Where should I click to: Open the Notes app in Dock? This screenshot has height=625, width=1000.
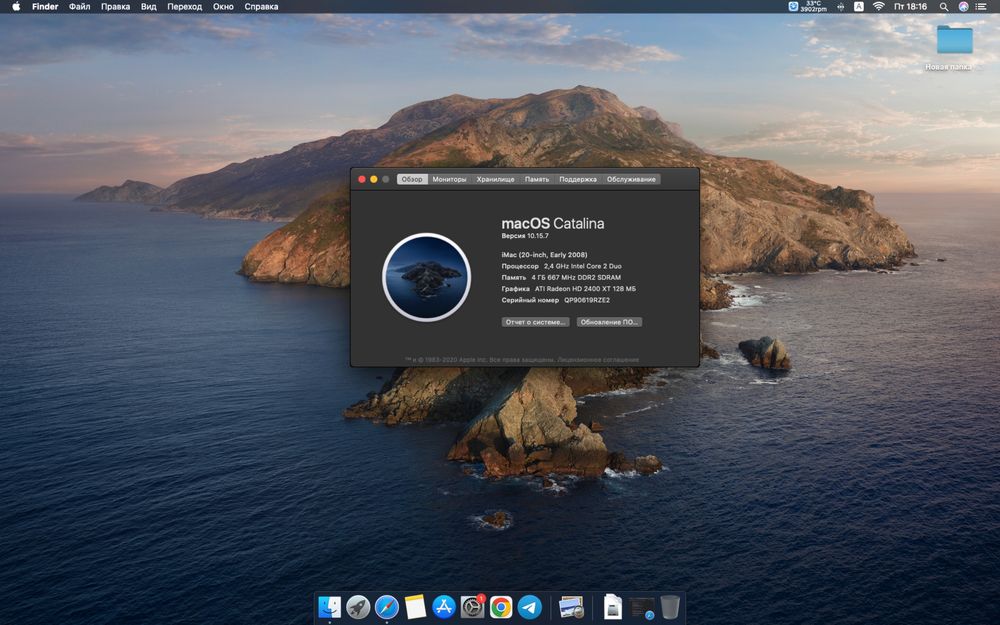click(415, 607)
